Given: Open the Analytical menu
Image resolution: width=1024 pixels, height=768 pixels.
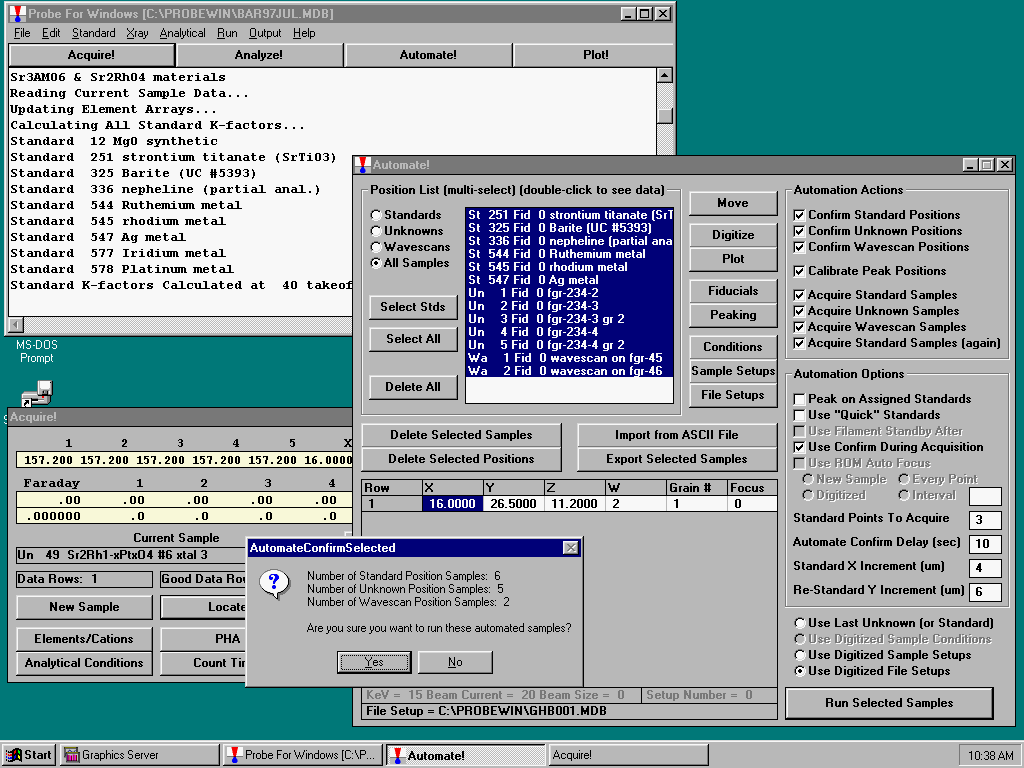Looking at the screenshot, I should pyautogui.click(x=182, y=33).
